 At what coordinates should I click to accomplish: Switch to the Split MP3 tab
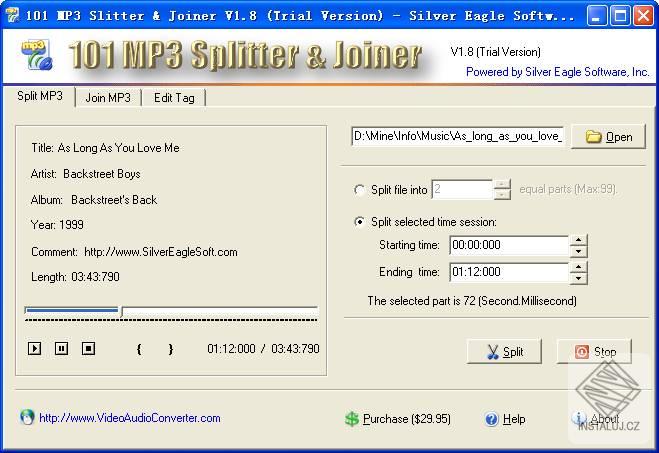(x=40, y=96)
